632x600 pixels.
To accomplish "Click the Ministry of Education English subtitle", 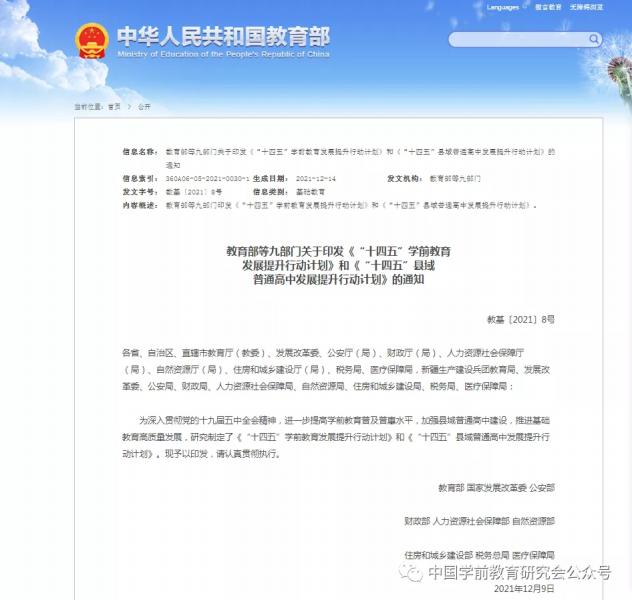I will click(x=223, y=54).
